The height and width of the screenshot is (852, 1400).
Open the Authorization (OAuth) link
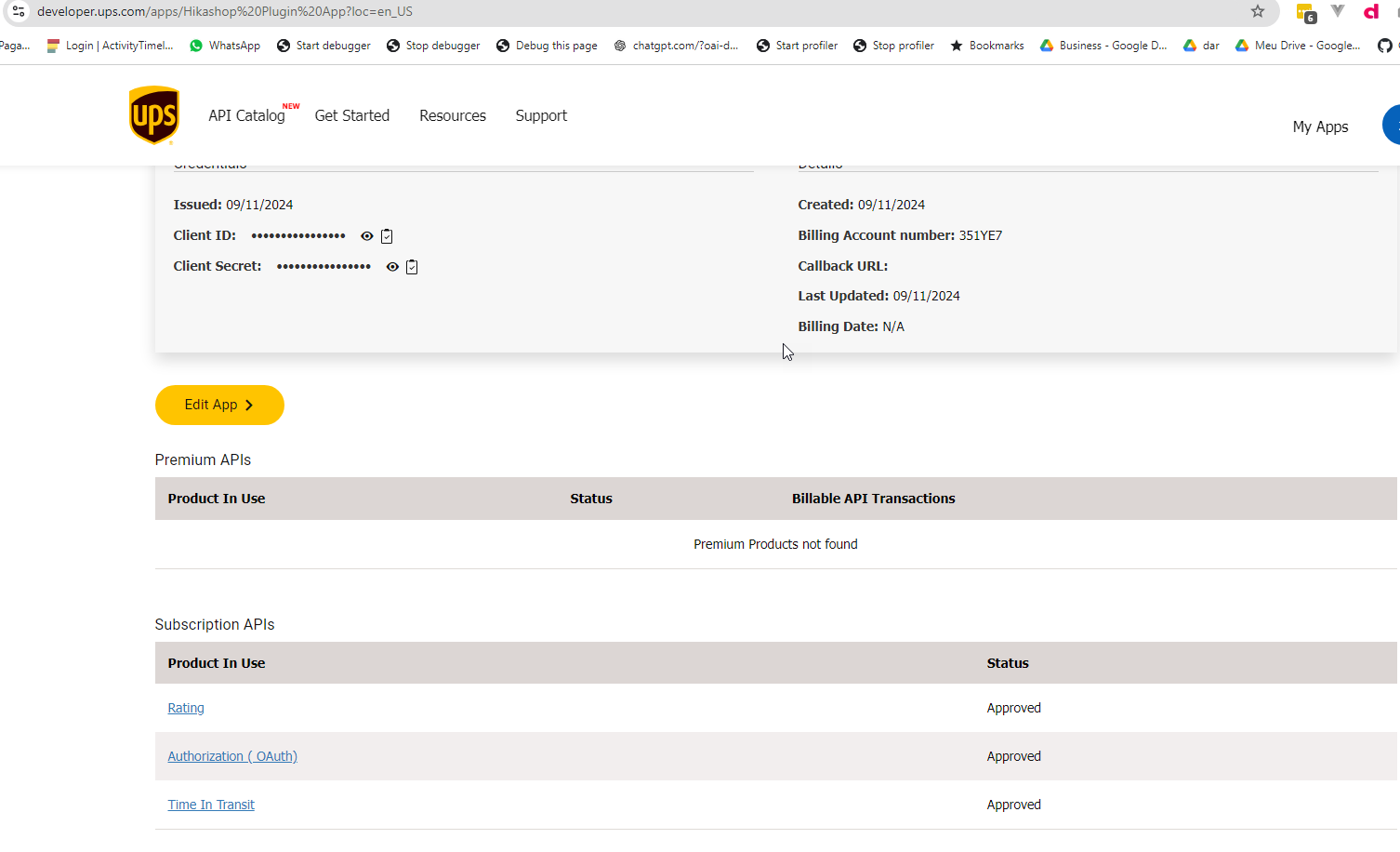(x=232, y=756)
